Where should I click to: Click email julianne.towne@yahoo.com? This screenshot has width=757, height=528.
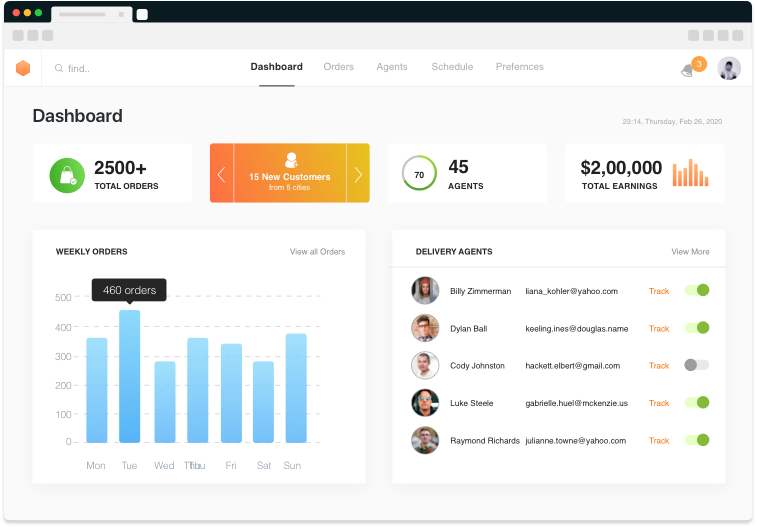[x=575, y=441]
